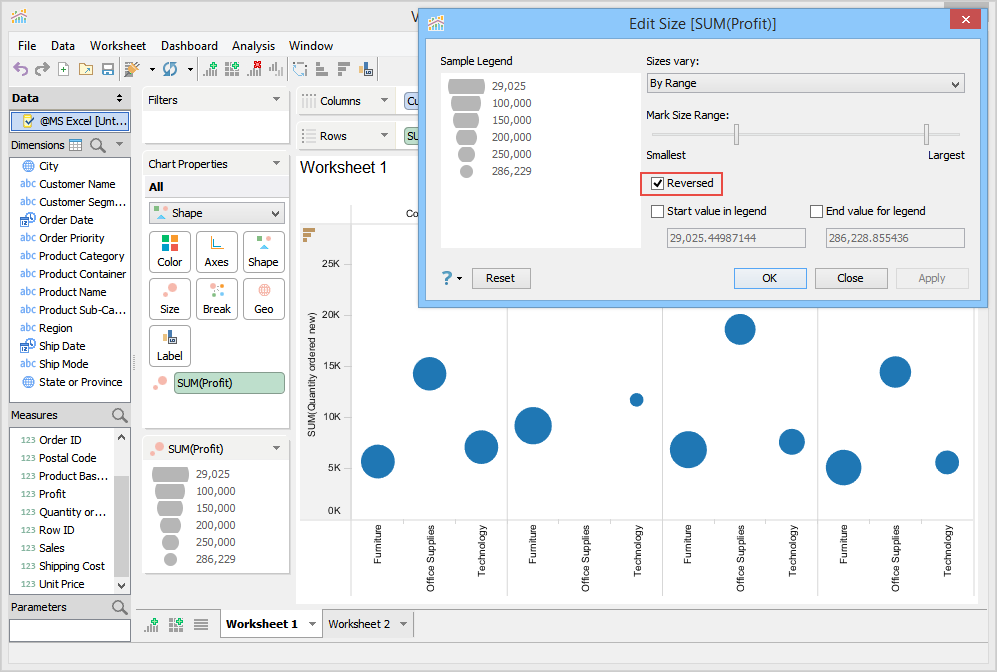997x672 pixels.
Task: Open the Rows shelf dropdown arrow
Action: coord(384,135)
